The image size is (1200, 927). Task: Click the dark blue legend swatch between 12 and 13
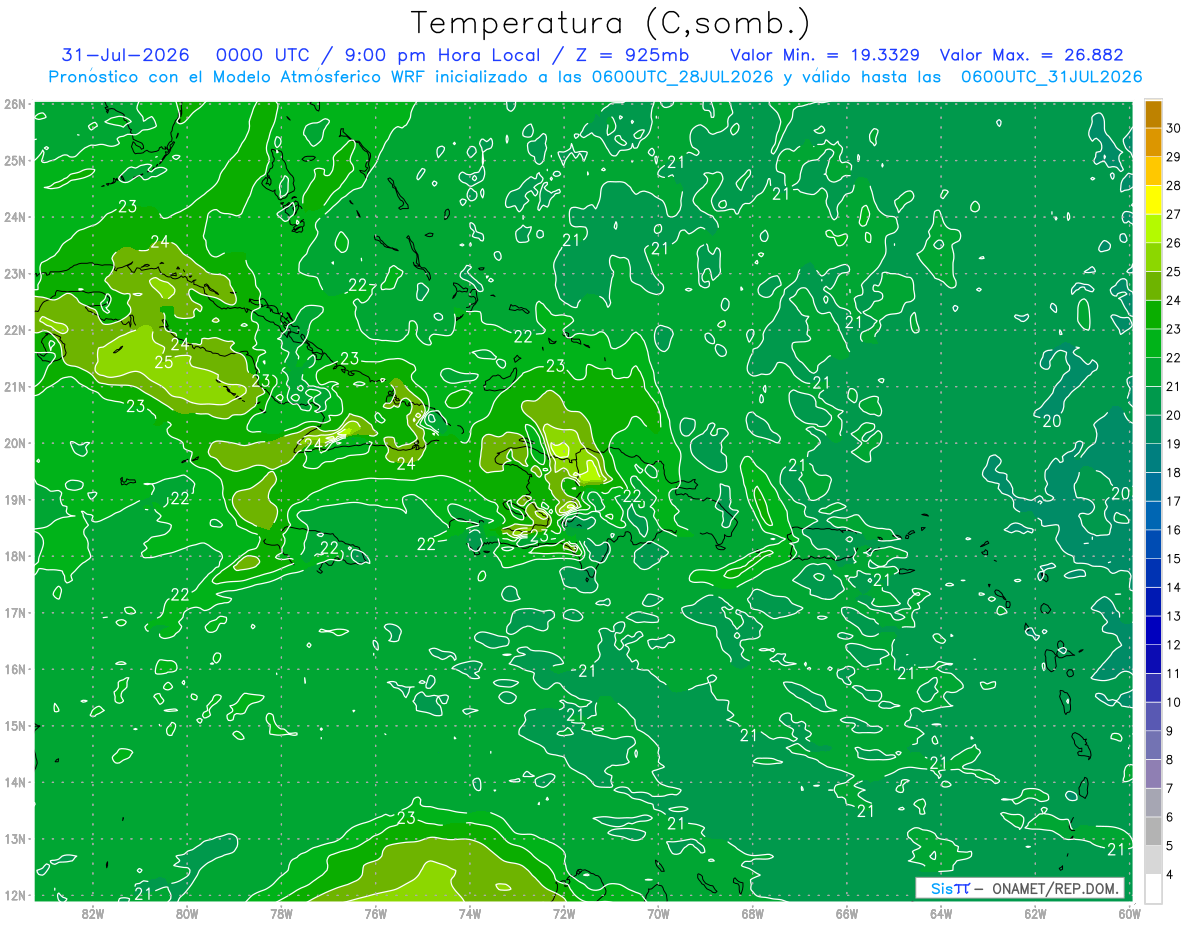point(1153,630)
